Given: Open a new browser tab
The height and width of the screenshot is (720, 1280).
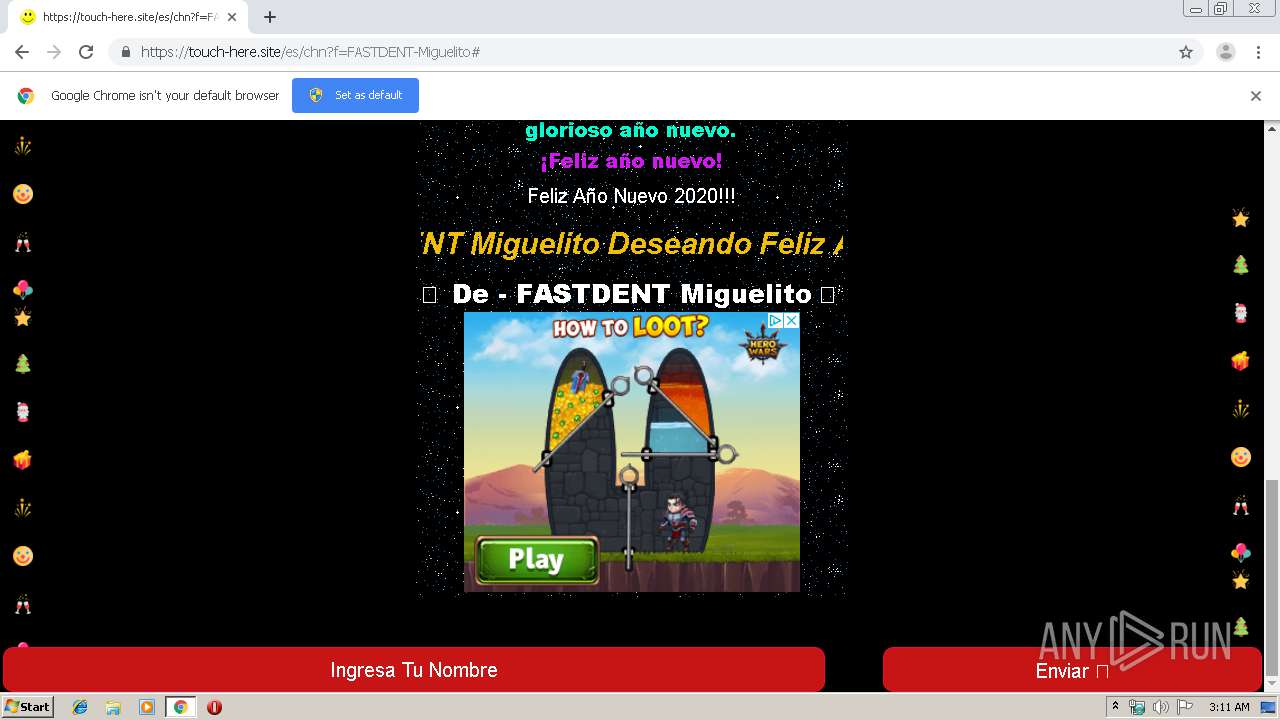Looking at the screenshot, I should pyautogui.click(x=270, y=17).
